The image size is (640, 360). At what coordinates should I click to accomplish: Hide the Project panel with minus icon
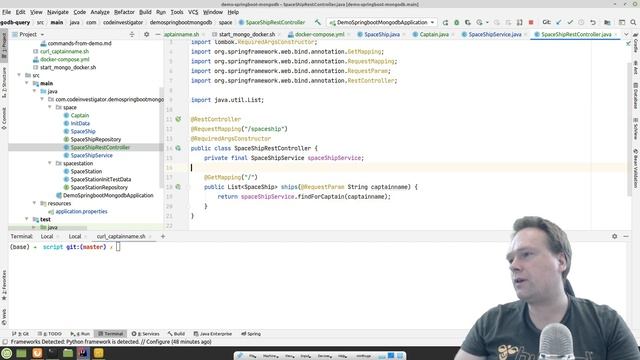coord(158,35)
